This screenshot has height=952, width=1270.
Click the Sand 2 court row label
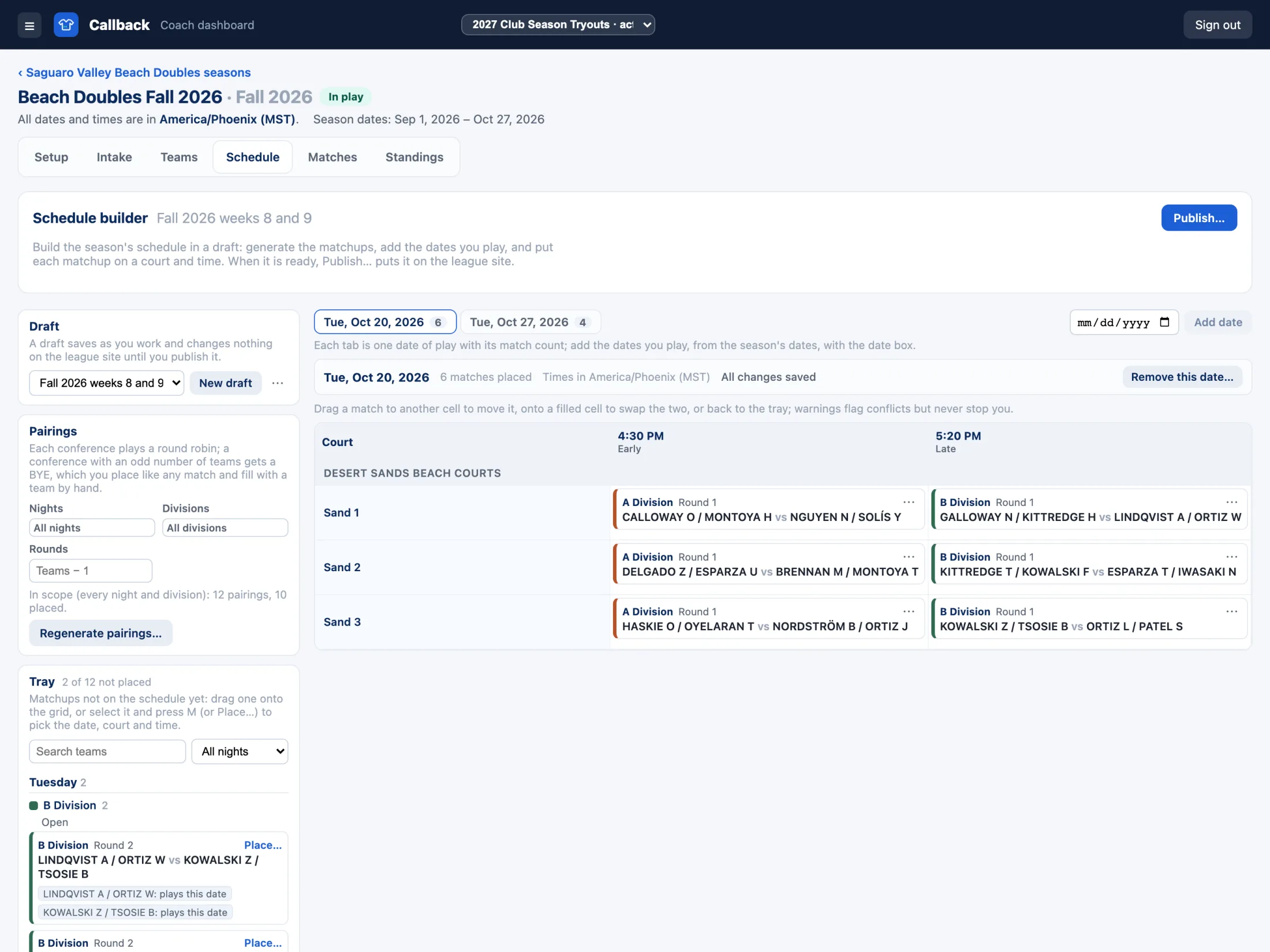pos(342,567)
